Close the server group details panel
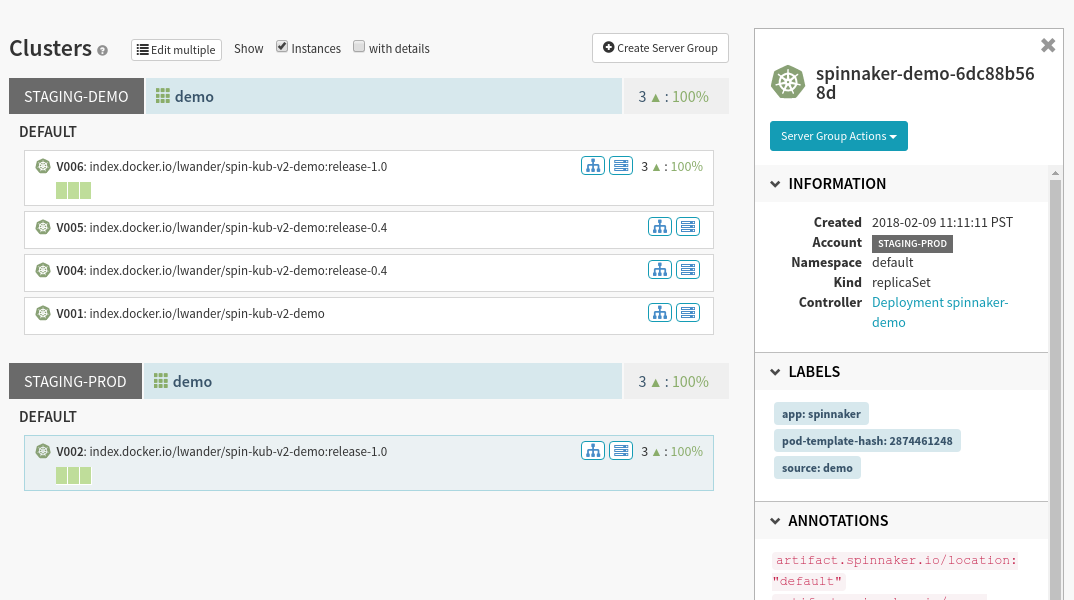This screenshot has height=600, width=1074. (1047, 45)
